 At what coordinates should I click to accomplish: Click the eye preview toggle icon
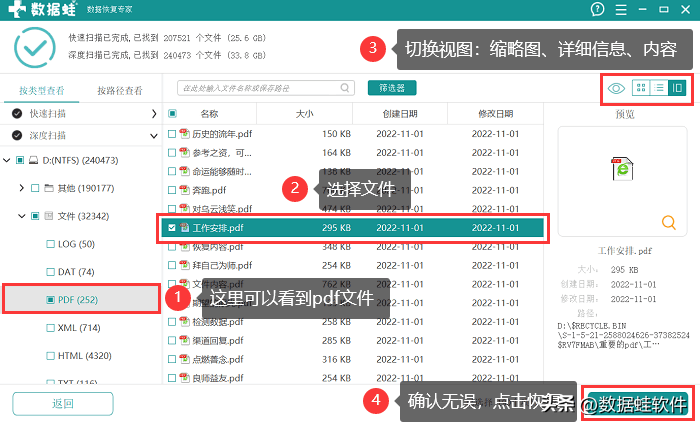point(616,88)
